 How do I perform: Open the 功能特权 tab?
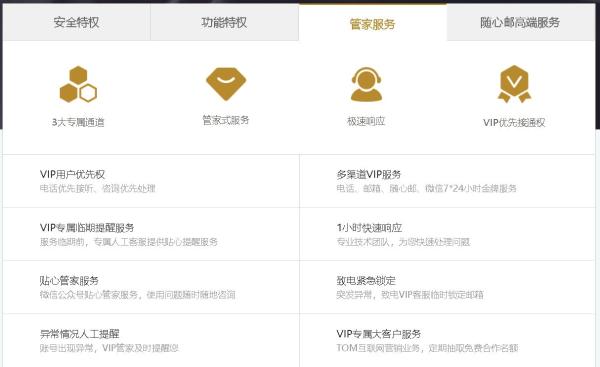pos(225,22)
